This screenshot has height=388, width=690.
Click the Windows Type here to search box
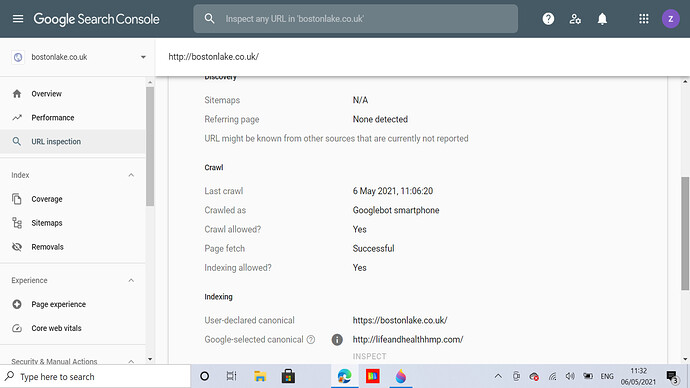coord(95,377)
